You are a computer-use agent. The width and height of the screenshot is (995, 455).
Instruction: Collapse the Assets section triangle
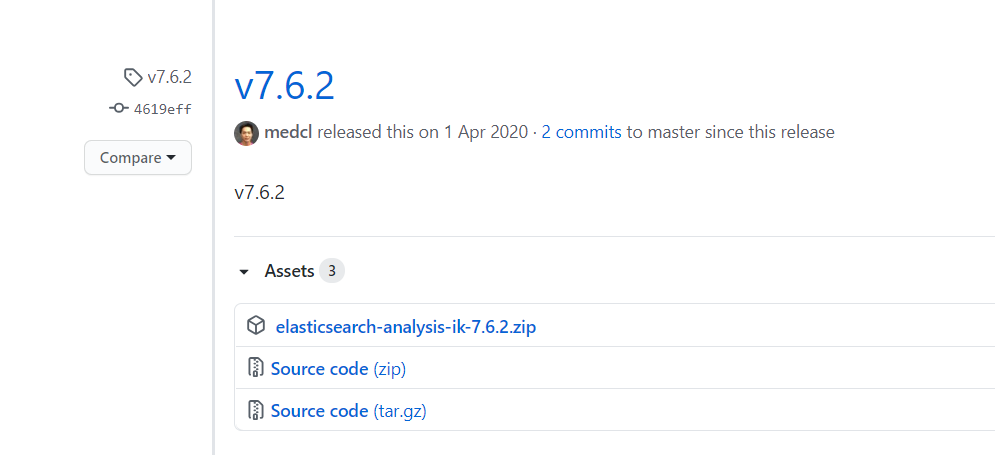[244, 272]
